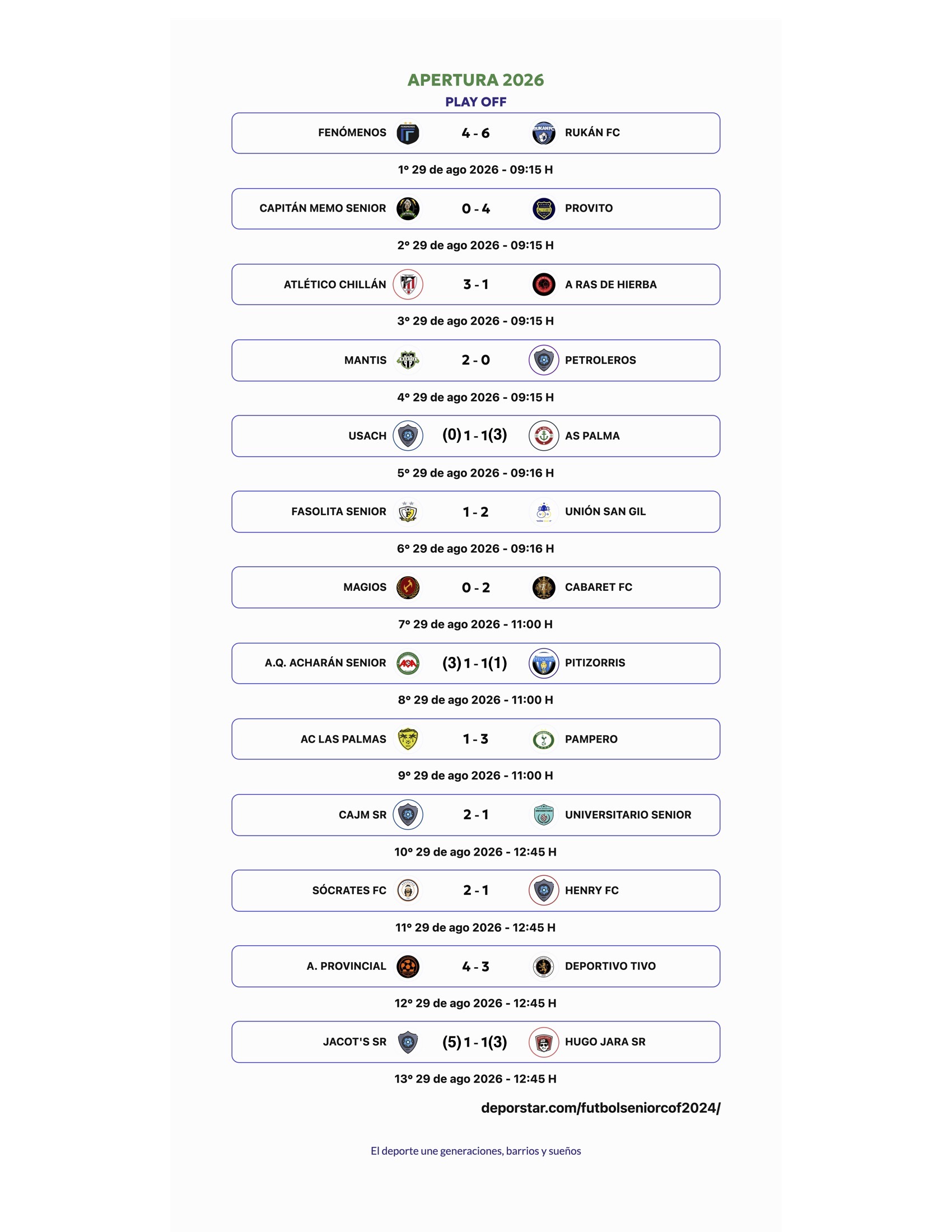This screenshot has width=952, height=1232.
Task: Select the Pitizorris team logo
Action: point(544,663)
